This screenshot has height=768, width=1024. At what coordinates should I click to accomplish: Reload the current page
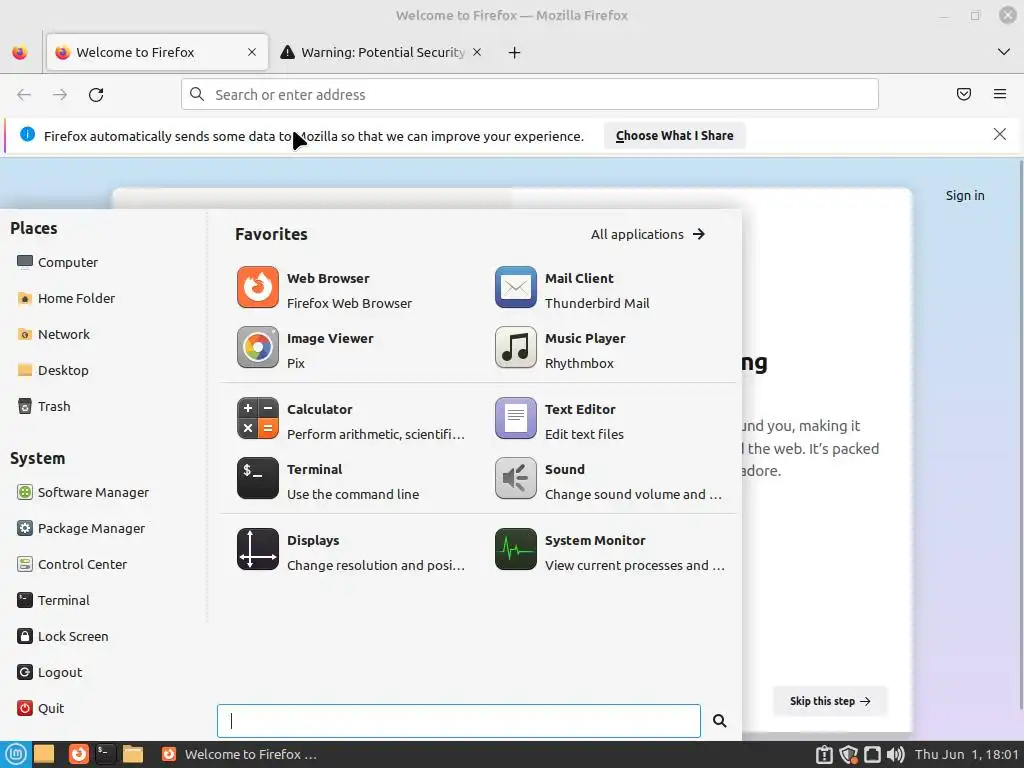96,95
